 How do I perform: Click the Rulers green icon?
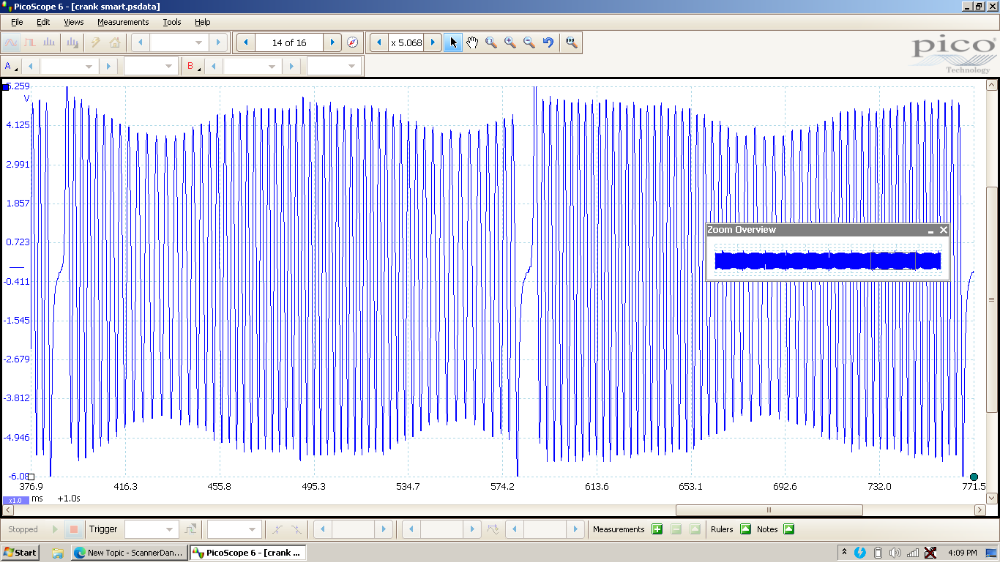745,529
